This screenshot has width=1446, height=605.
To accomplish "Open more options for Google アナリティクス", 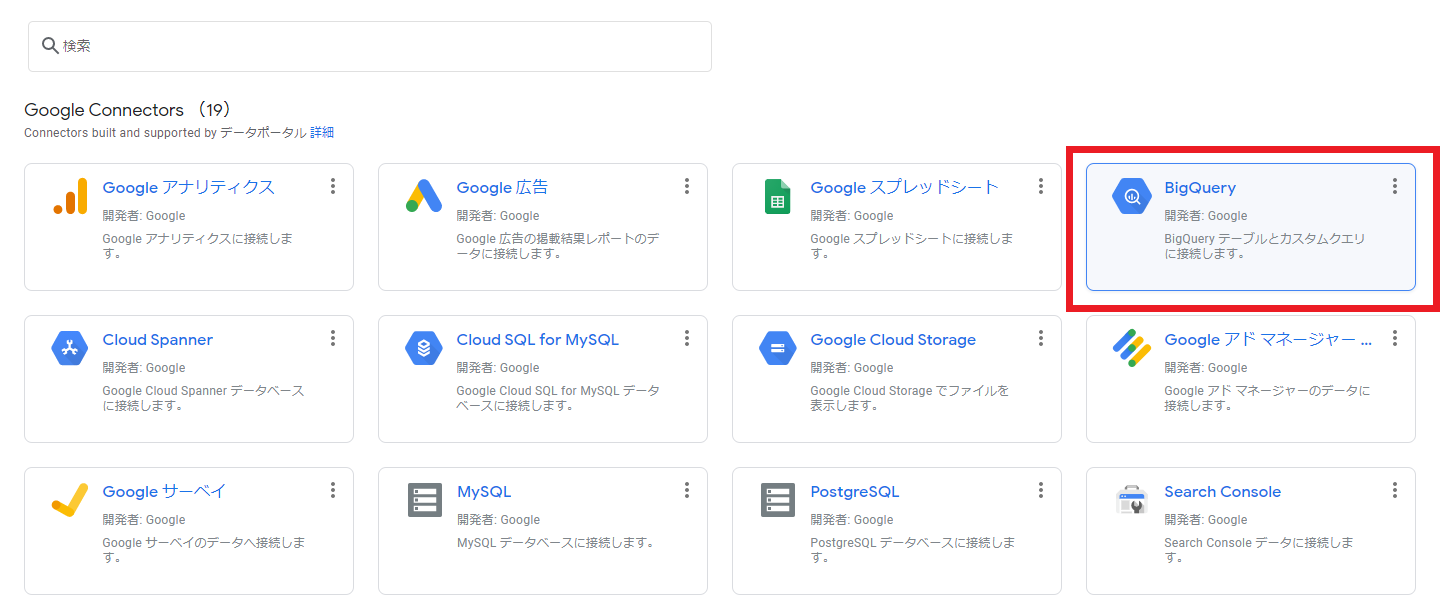I will [x=333, y=186].
